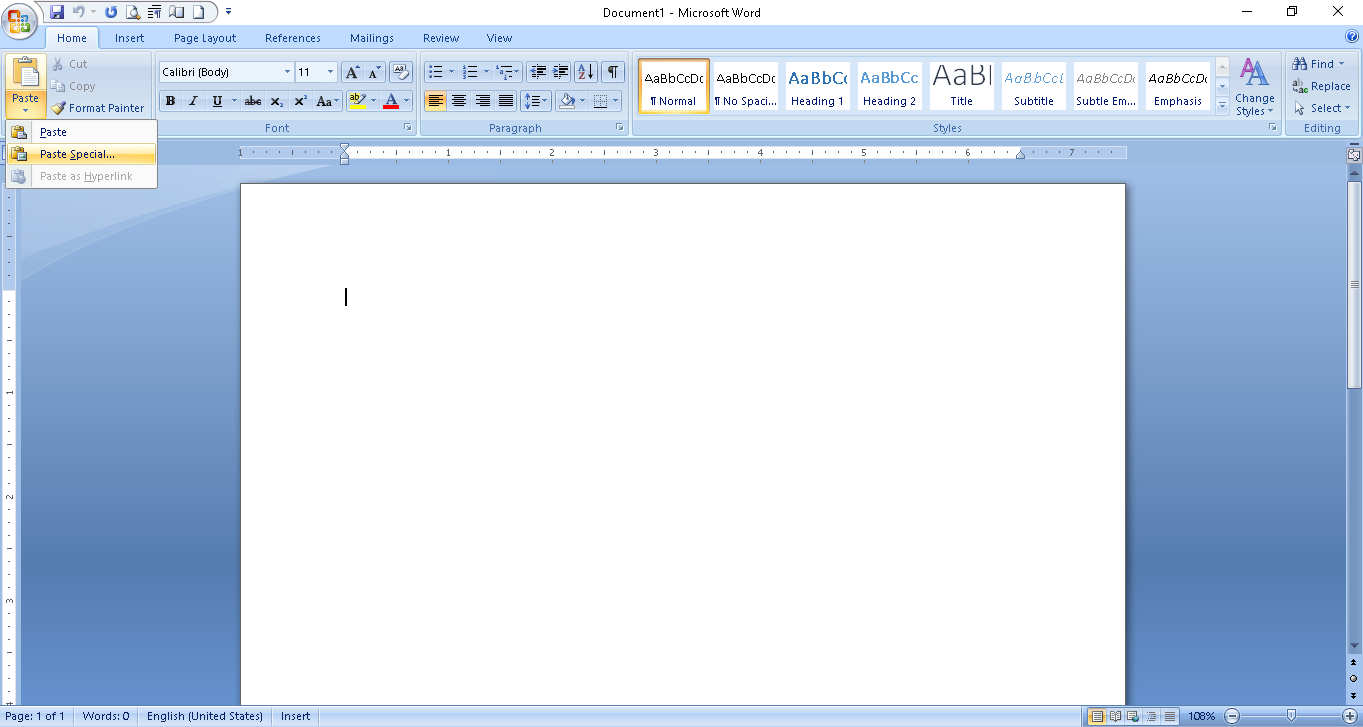Click the Show/Hide paragraph marks icon
Image resolution: width=1363 pixels, height=727 pixels.
pyautogui.click(x=612, y=72)
